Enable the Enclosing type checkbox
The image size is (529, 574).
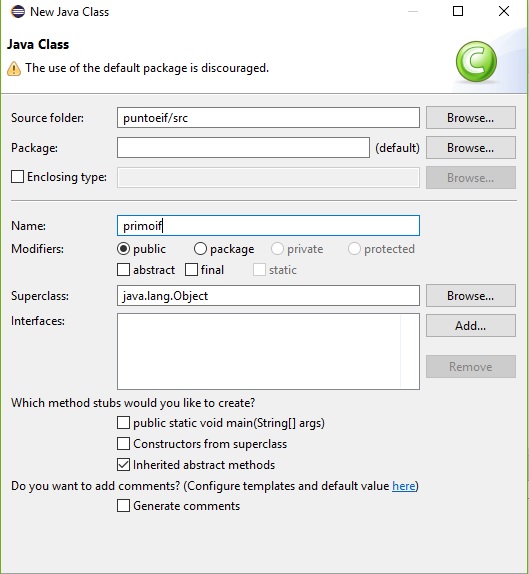pos(17,177)
